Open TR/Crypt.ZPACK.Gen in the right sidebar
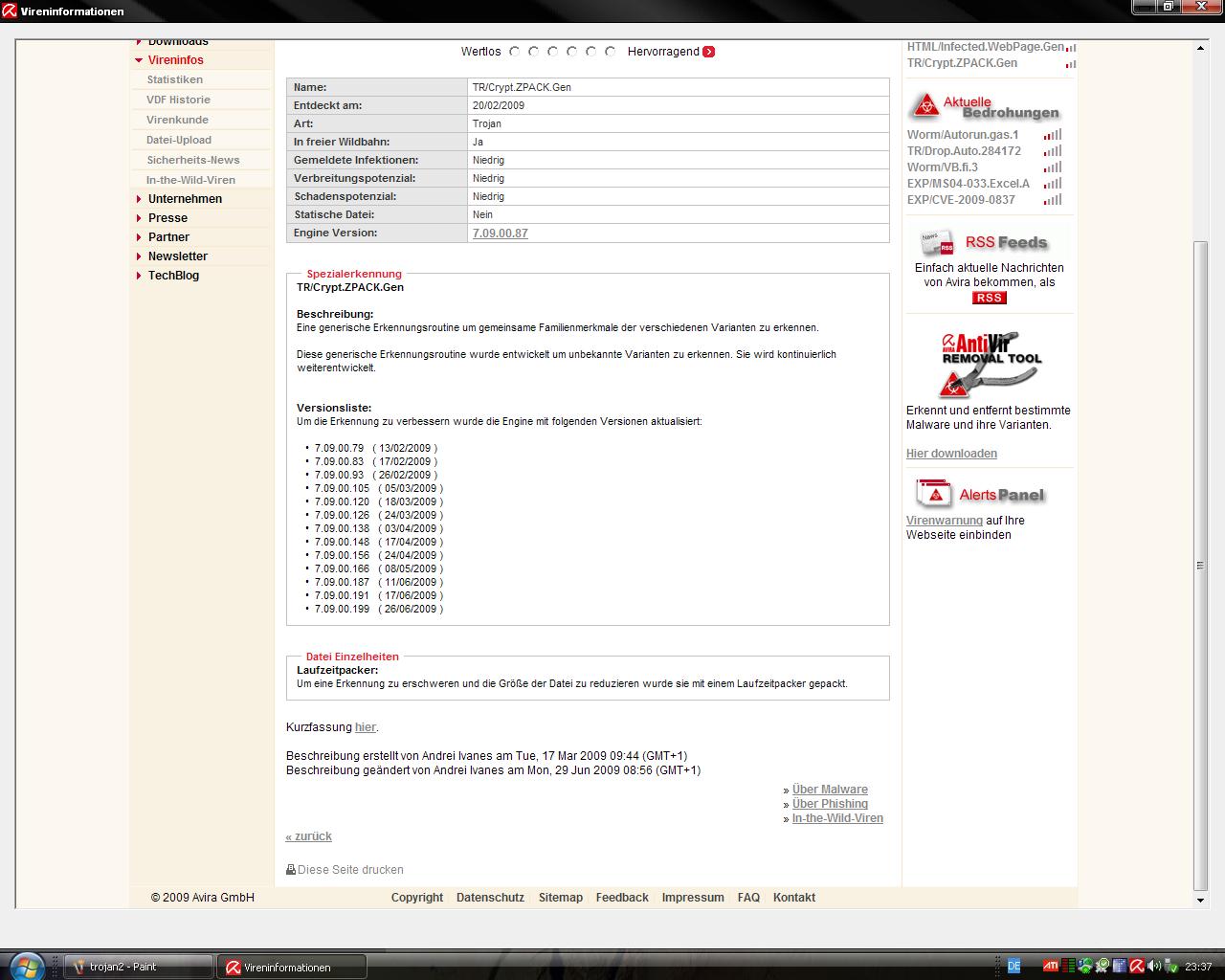1225x980 pixels. point(962,63)
